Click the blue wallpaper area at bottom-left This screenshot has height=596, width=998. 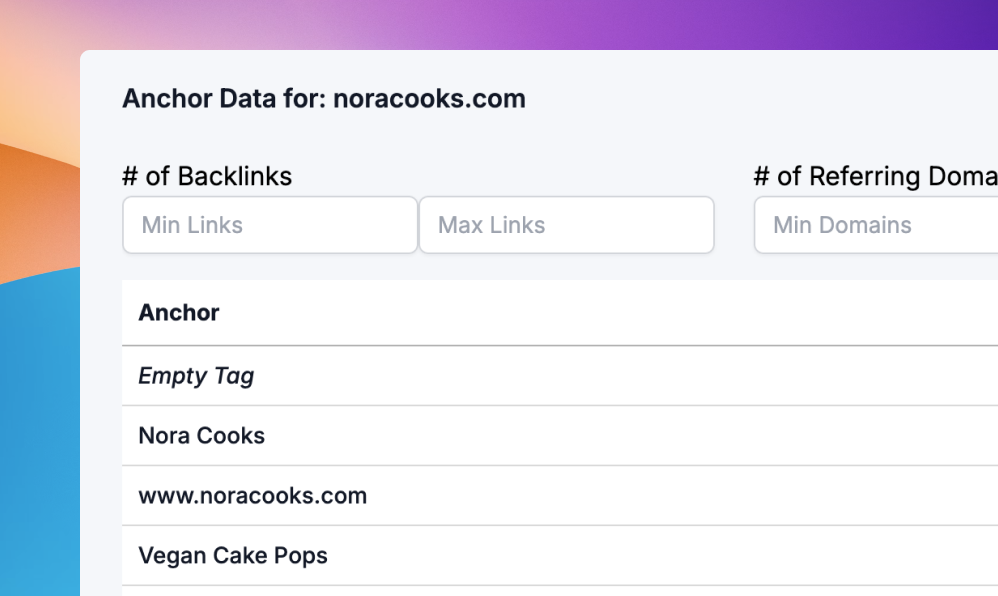(x=40, y=450)
